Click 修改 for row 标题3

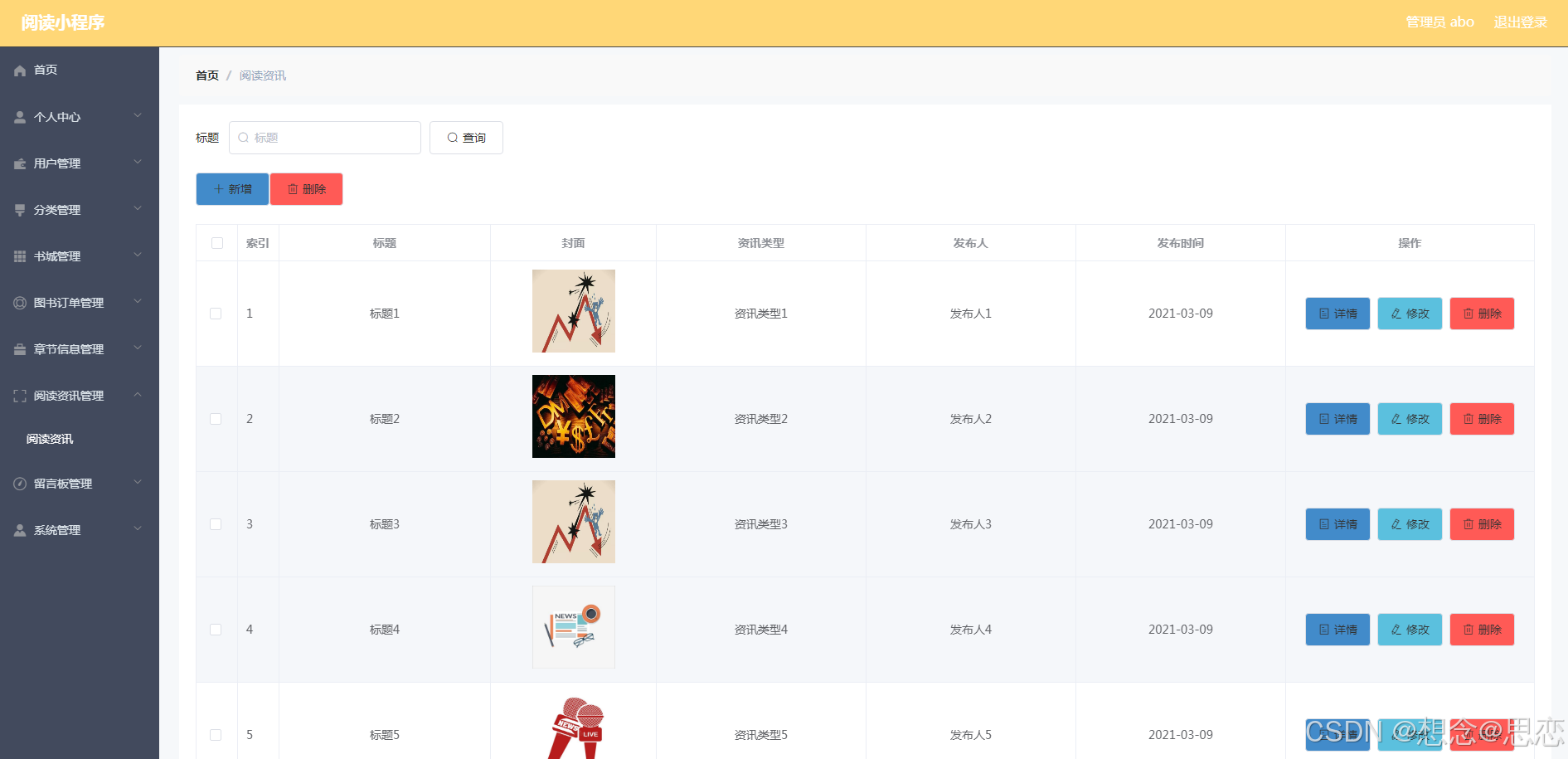(1410, 524)
